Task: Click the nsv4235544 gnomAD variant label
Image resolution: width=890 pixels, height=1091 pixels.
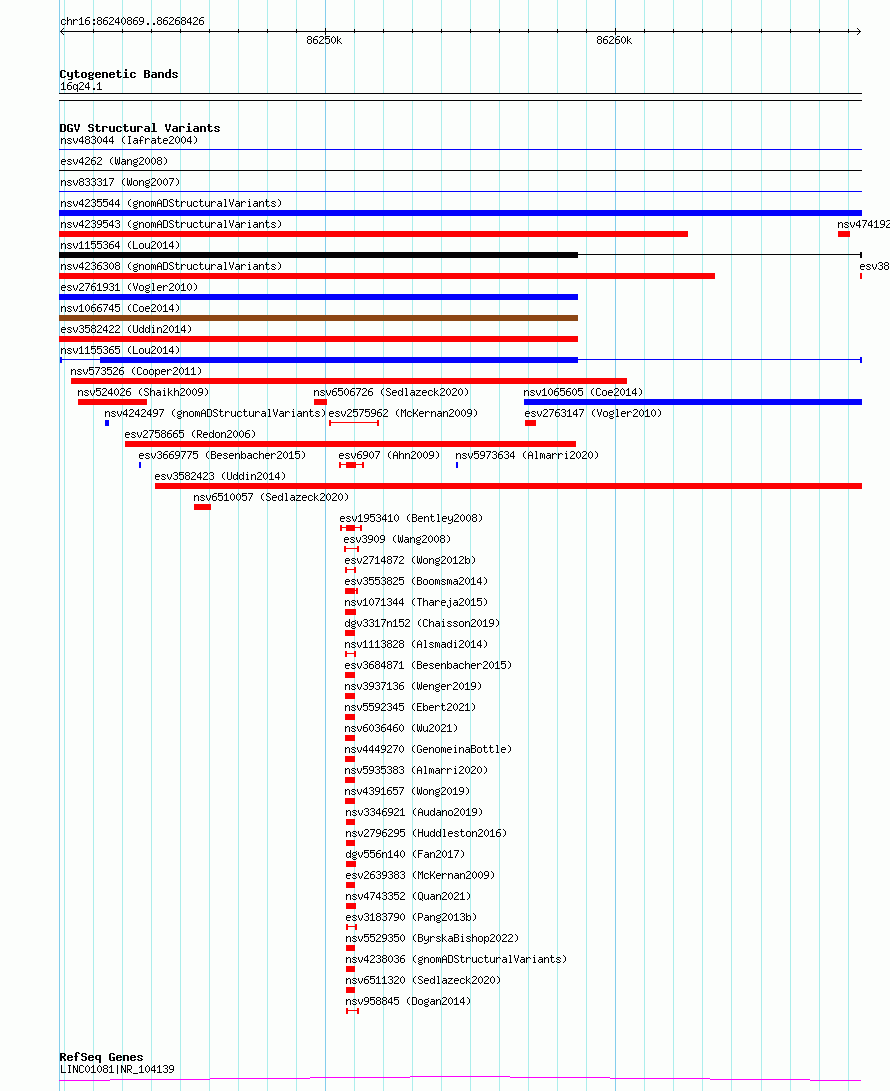Action: pos(171,203)
